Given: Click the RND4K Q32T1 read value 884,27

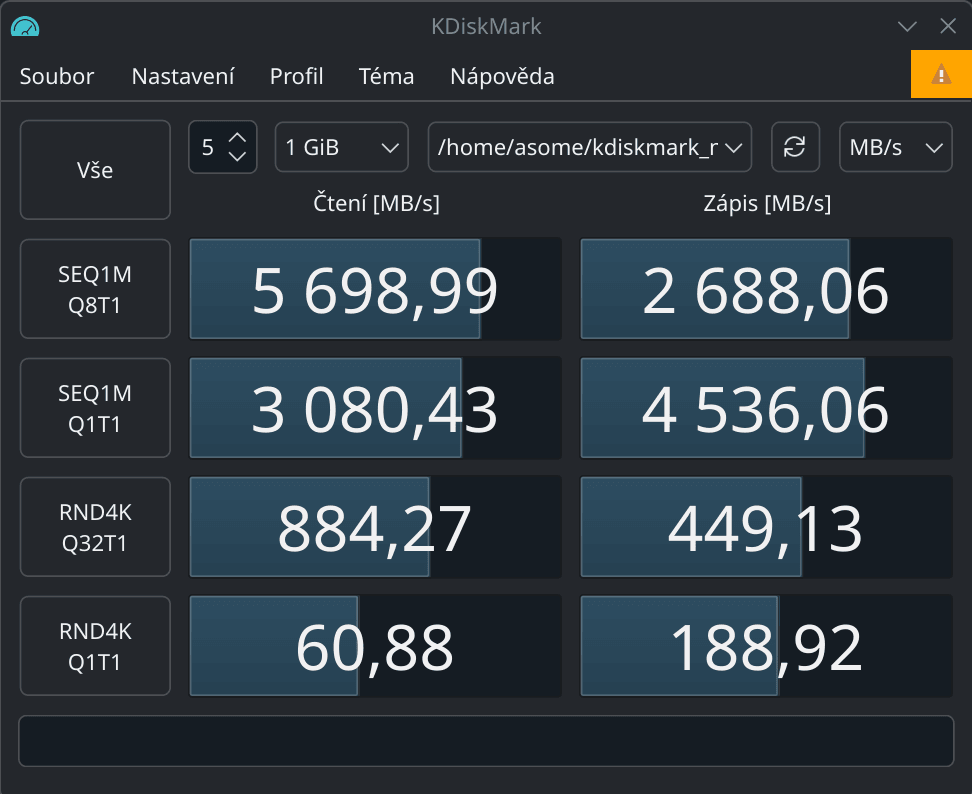Looking at the screenshot, I should (375, 527).
